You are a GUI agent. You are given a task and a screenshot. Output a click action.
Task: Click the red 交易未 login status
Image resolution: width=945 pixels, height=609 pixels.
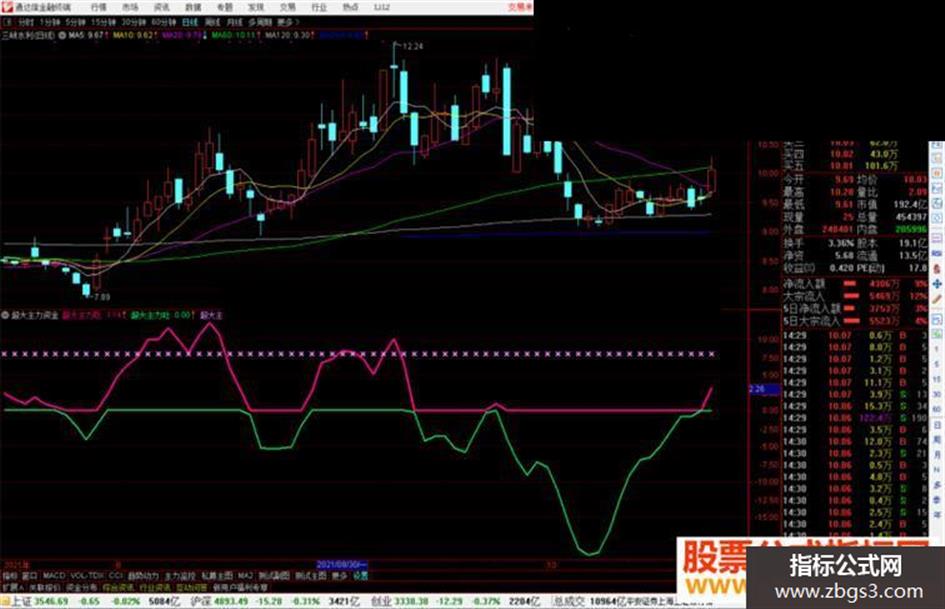[x=520, y=7]
